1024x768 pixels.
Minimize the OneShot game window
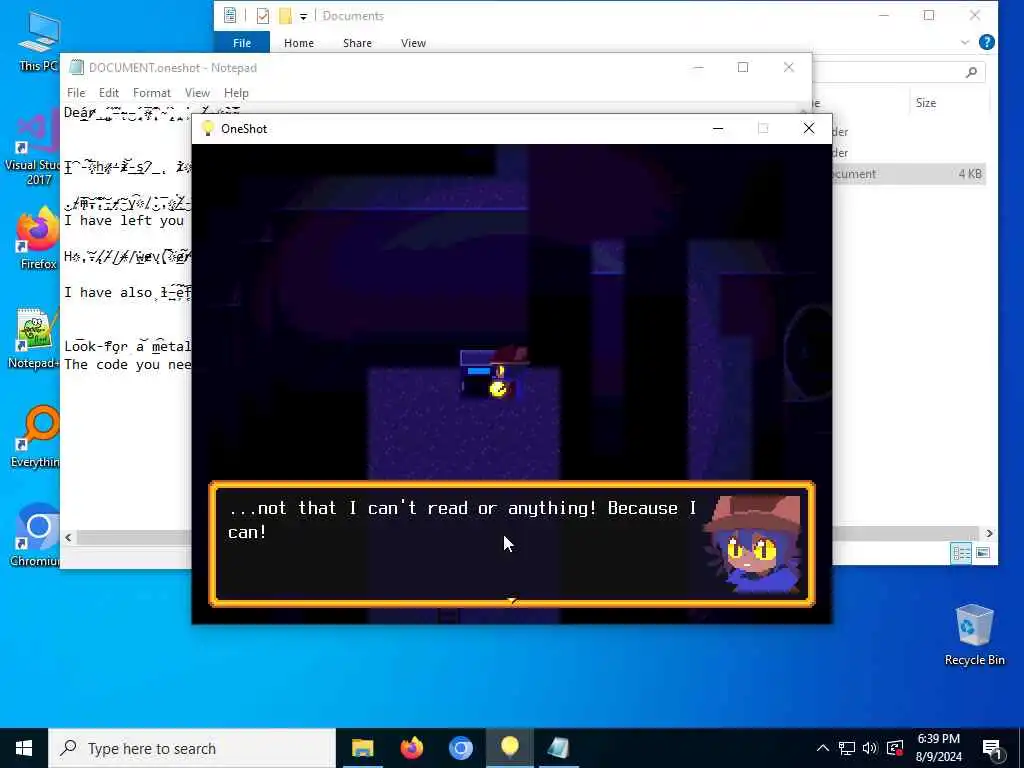[x=718, y=129]
